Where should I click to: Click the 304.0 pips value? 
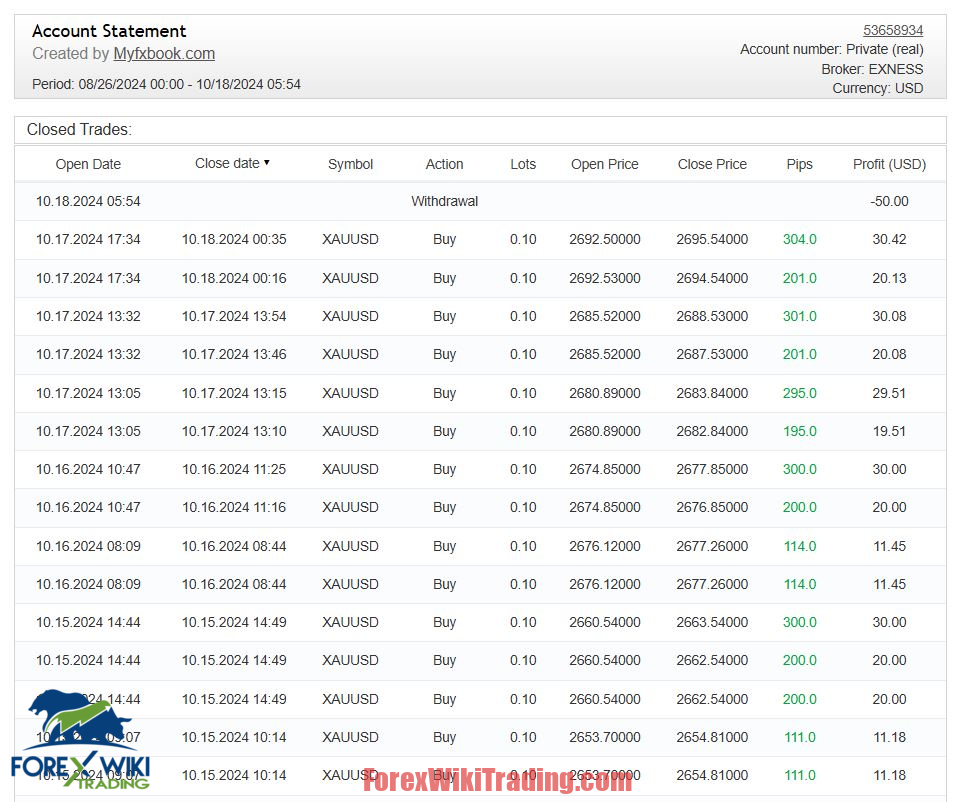(799, 239)
